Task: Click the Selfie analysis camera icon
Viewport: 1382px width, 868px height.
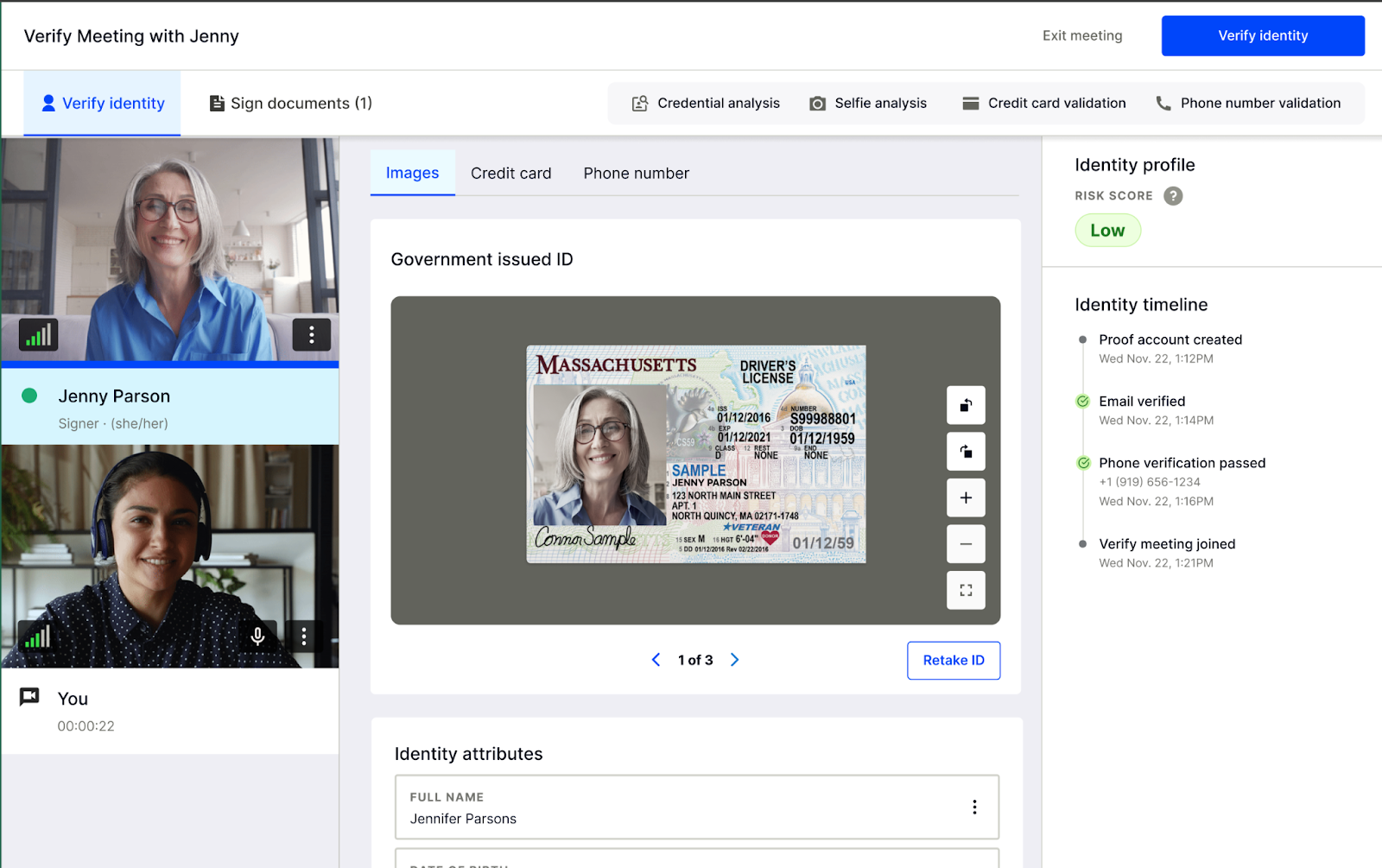Action: (817, 104)
